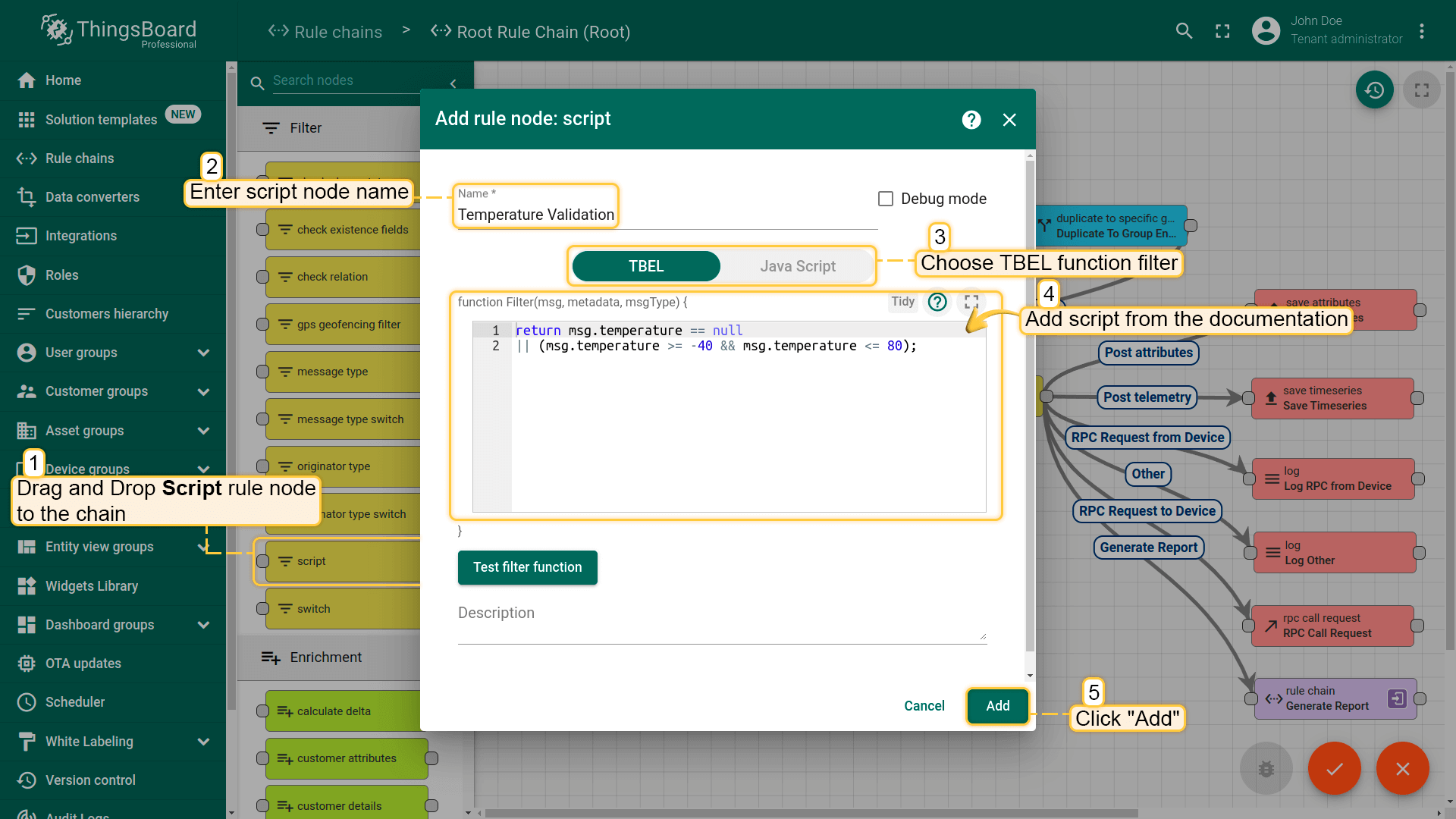Toggle fullscreen icon in top header
The width and height of the screenshot is (1456, 819).
(1222, 31)
